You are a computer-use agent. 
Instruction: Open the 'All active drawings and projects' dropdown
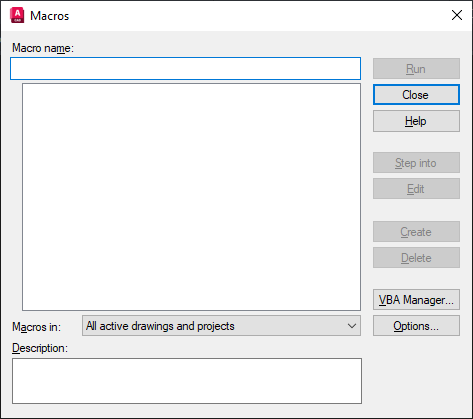(221, 326)
